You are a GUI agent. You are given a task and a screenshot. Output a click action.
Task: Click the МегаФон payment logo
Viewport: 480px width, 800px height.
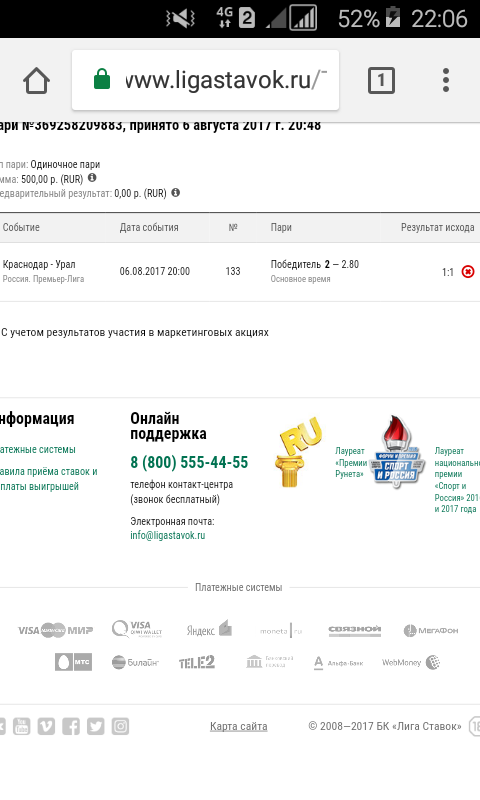coord(431,631)
